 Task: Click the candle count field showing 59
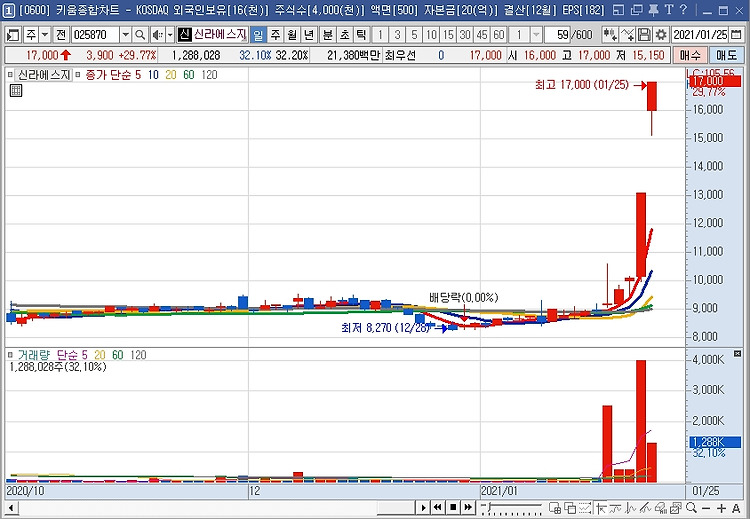(x=557, y=34)
